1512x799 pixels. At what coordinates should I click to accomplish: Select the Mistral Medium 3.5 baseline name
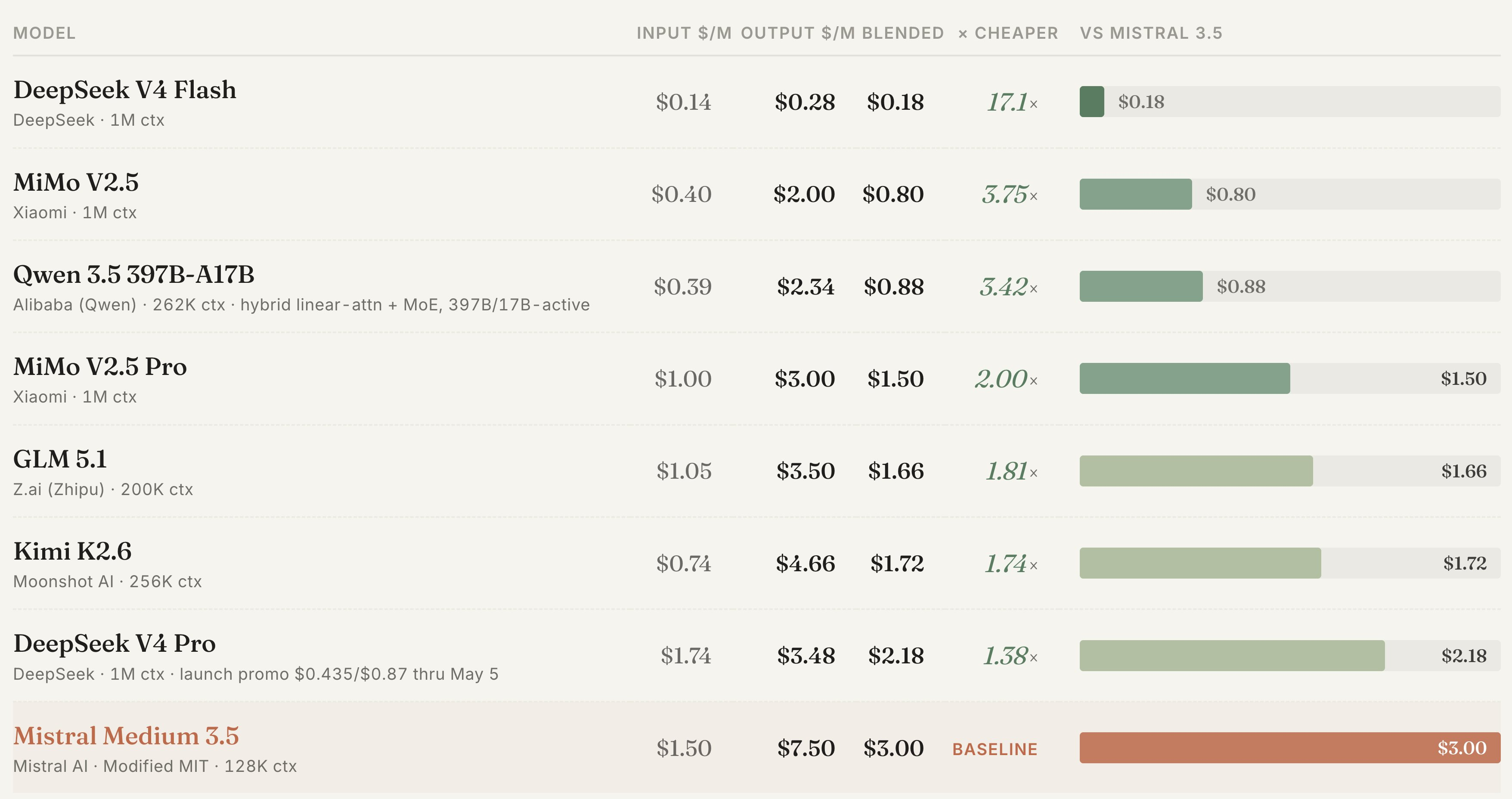click(x=126, y=736)
